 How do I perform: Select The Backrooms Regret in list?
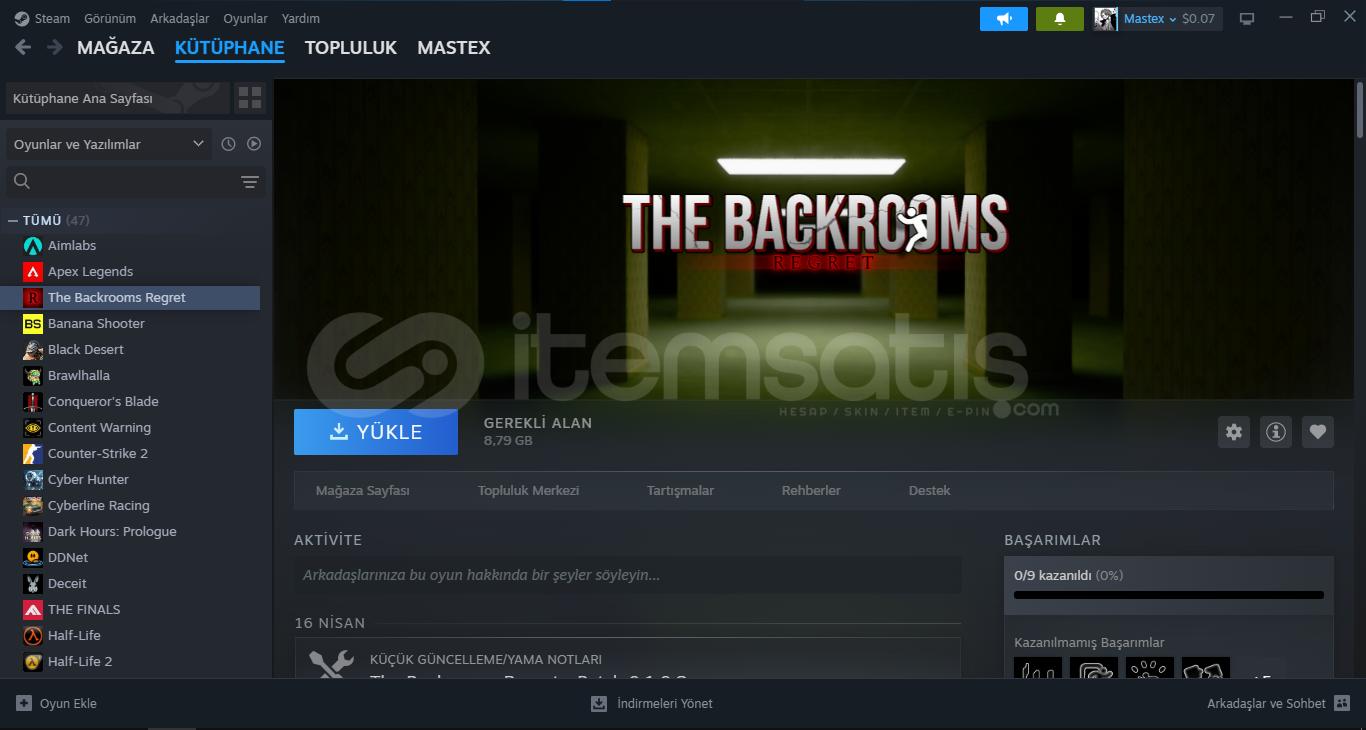(x=130, y=298)
